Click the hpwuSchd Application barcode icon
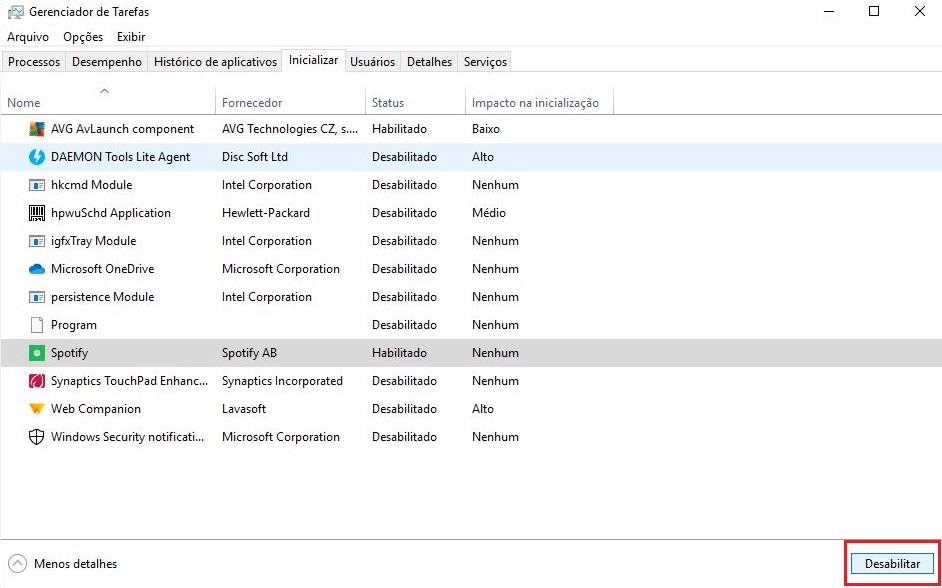The width and height of the screenshot is (942, 588). click(37, 213)
